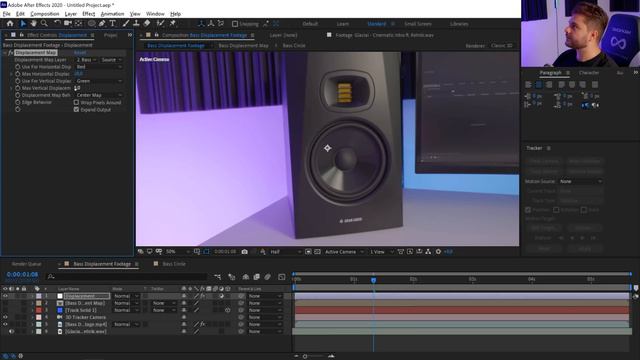Open the Green vertical channel dropdown

[x=99, y=81]
